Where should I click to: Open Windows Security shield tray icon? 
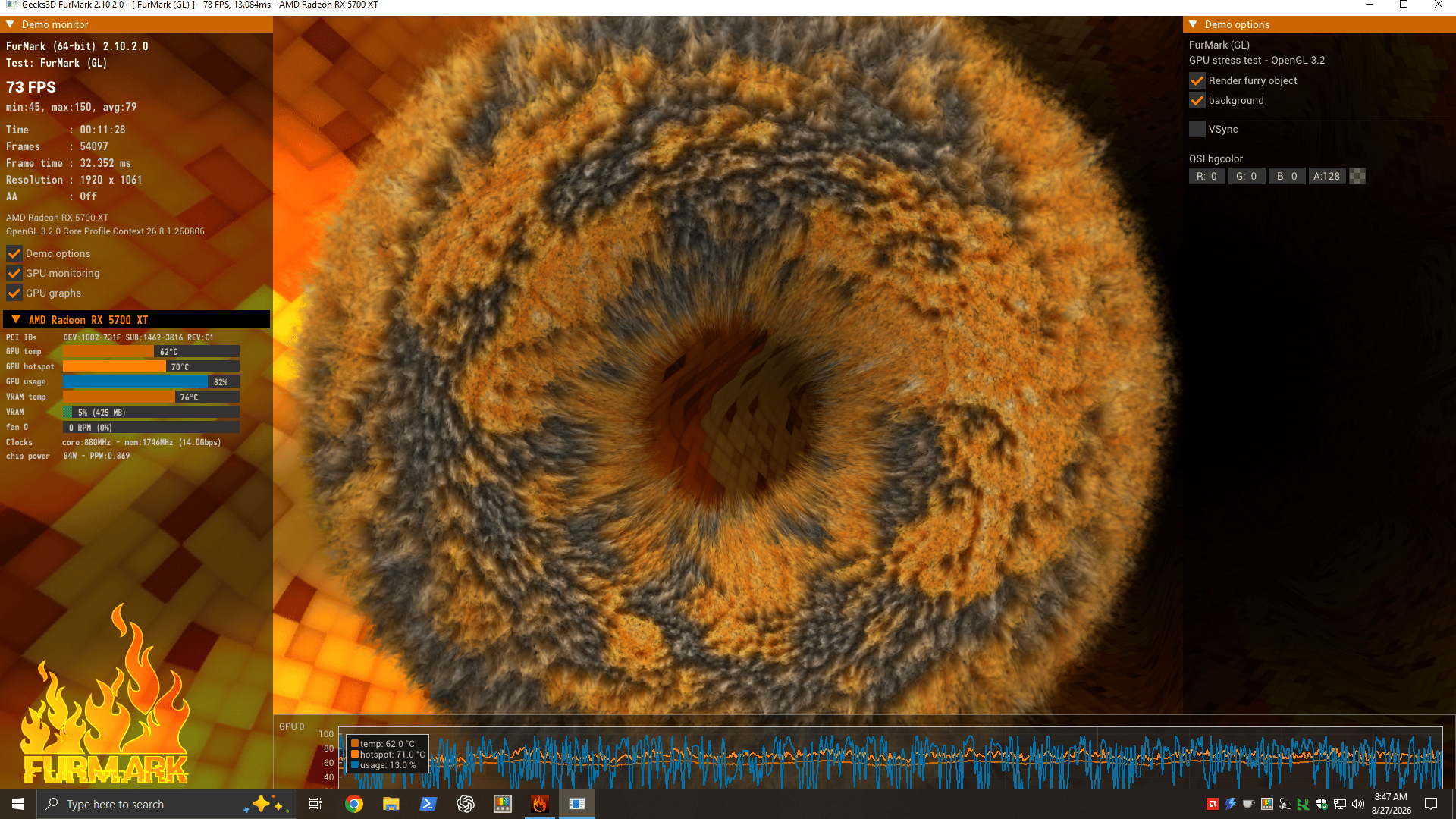1322,804
